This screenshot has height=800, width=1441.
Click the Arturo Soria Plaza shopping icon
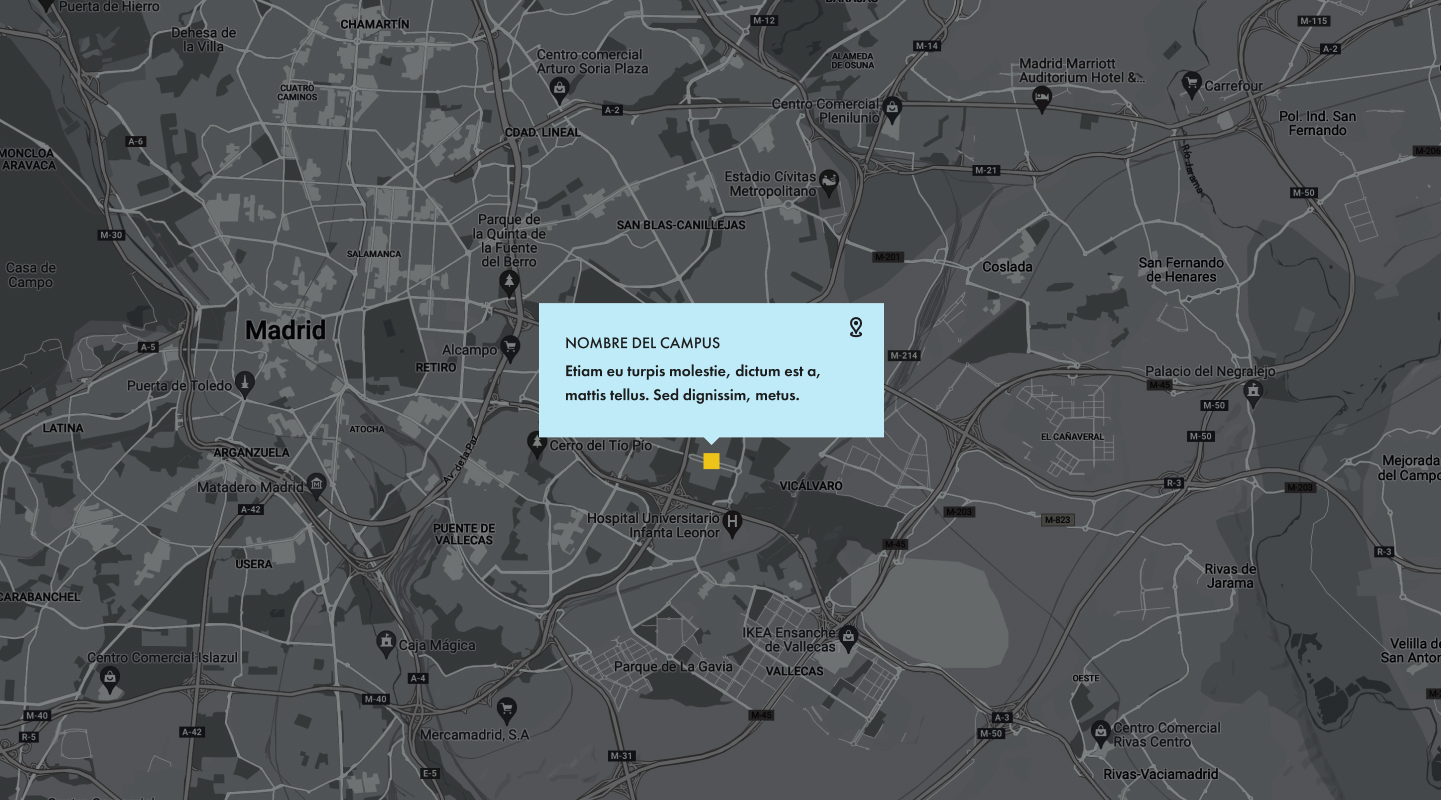click(x=559, y=90)
